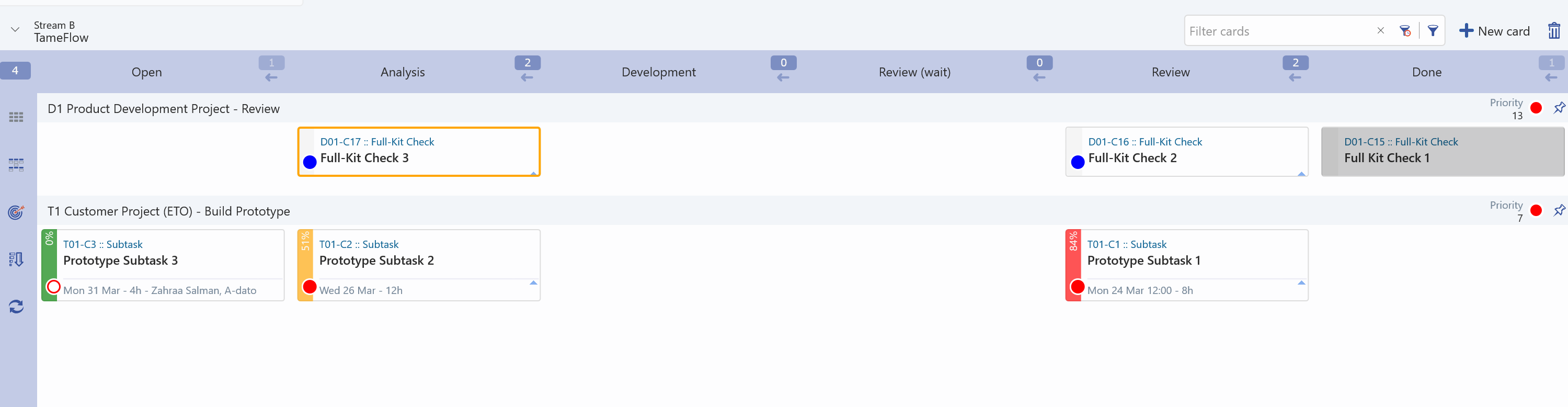
Task: Open the T01-C3 :: Subtask link
Action: click(x=103, y=244)
